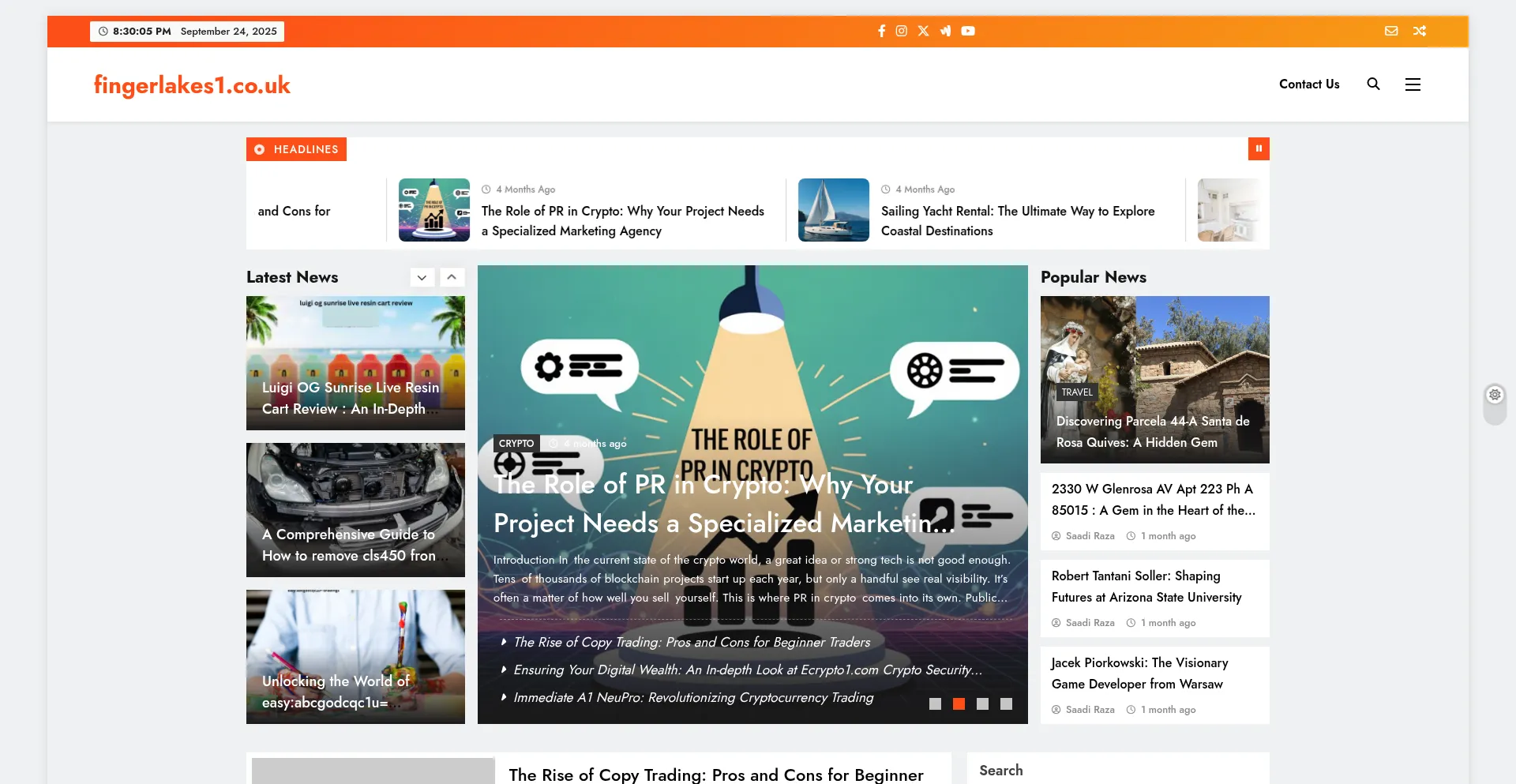Click the shuffle random post icon
The height and width of the screenshot is (784, 1516).
[x=1420, y=31]
